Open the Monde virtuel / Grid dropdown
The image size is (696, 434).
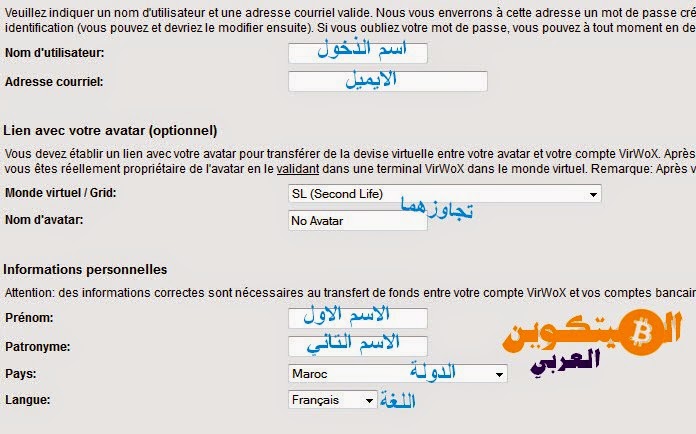tap(445, 194)
